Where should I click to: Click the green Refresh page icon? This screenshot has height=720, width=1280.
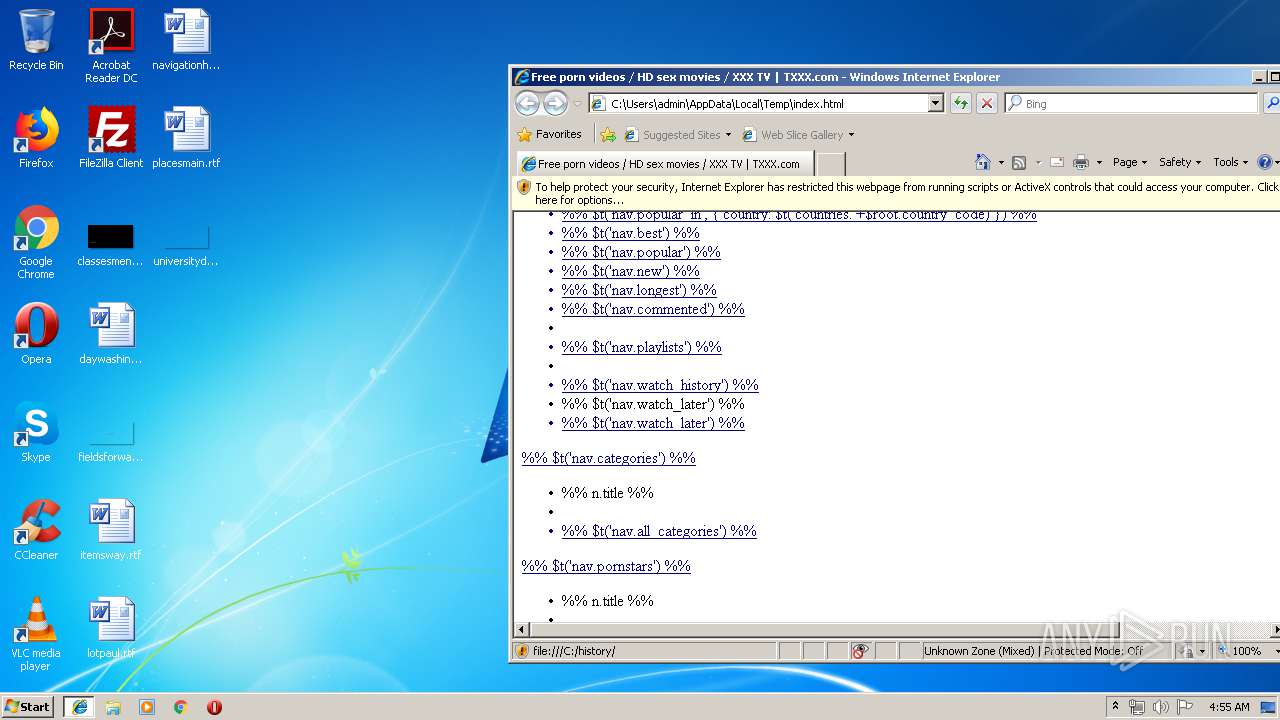[x=961, y=103]
